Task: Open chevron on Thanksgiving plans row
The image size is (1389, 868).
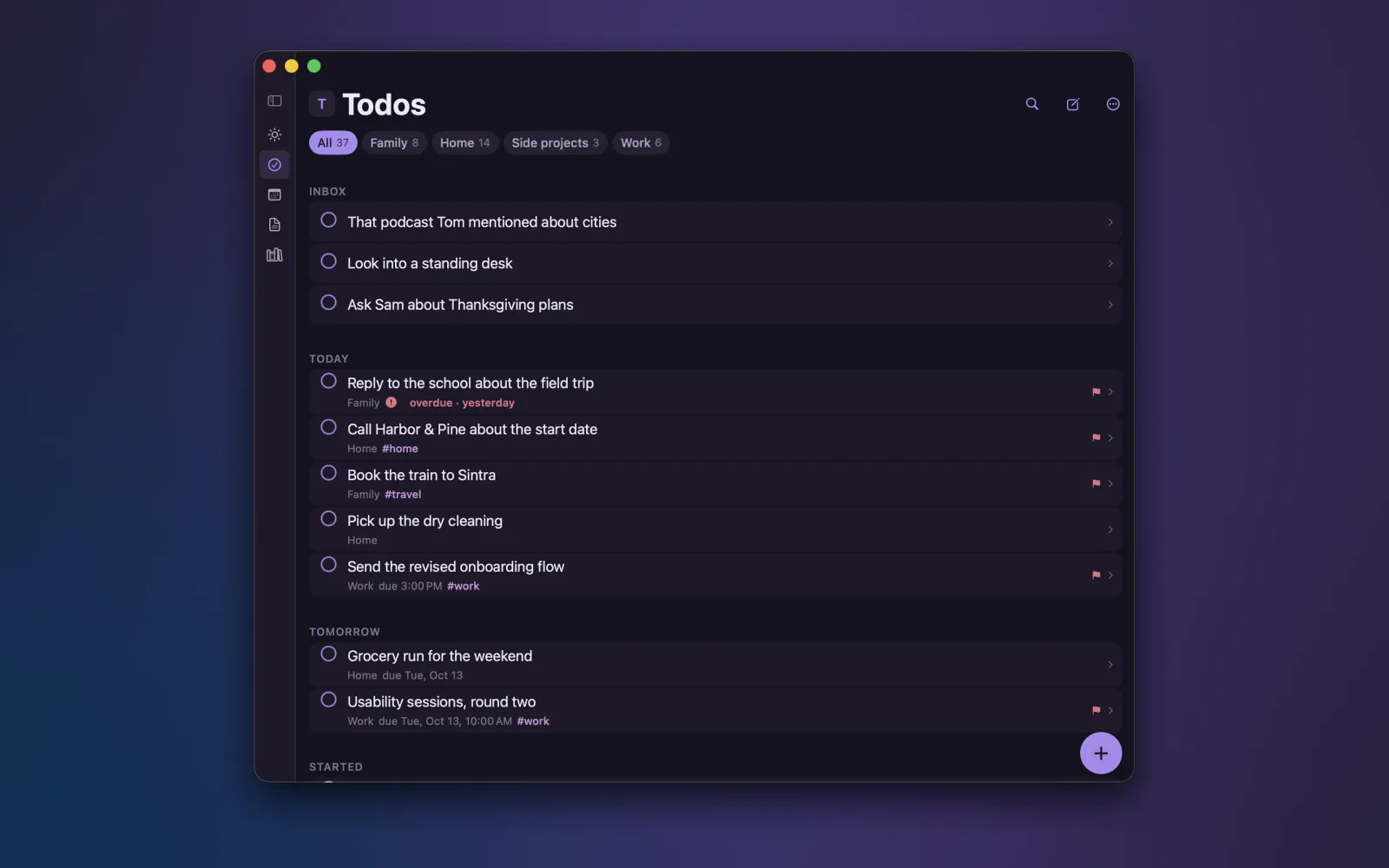Action: (x=1110, y=305)
